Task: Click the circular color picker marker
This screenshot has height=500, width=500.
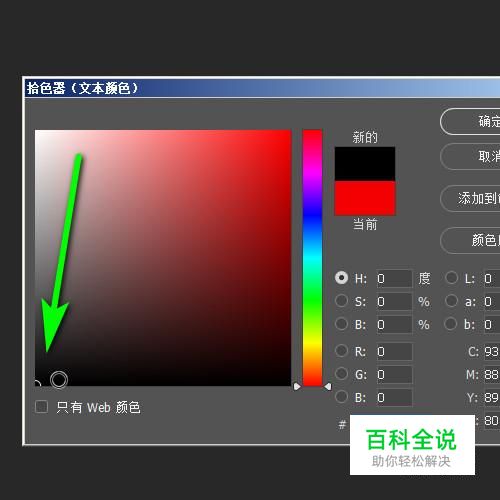Action: [x=59, y=380]
